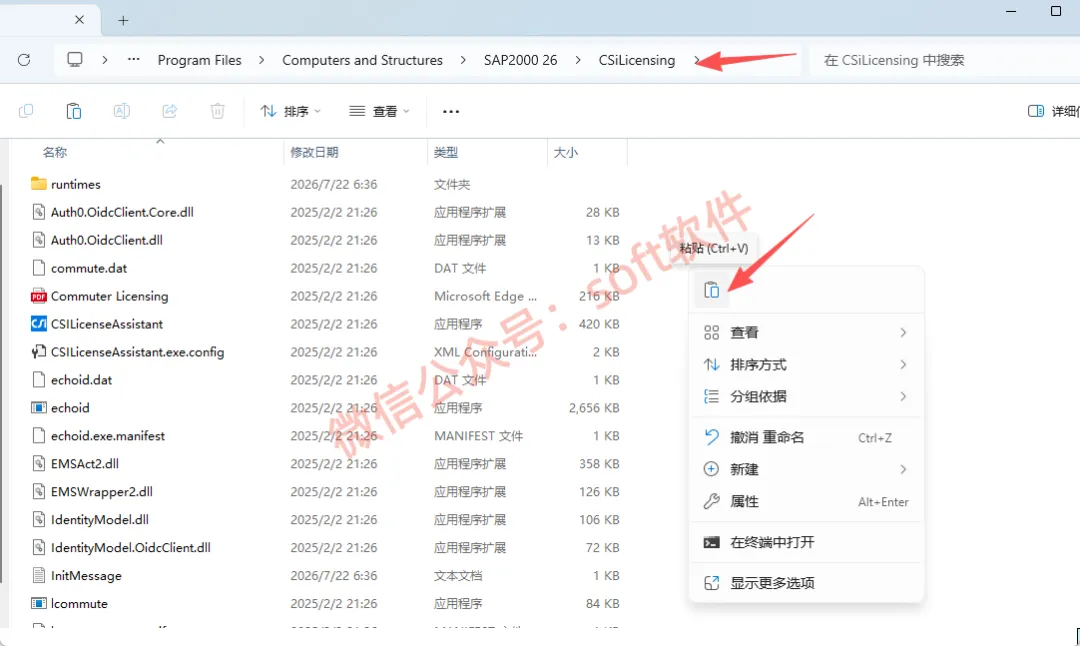Expand 排序方式 submenu in context menu

click(x=806, y=364)
